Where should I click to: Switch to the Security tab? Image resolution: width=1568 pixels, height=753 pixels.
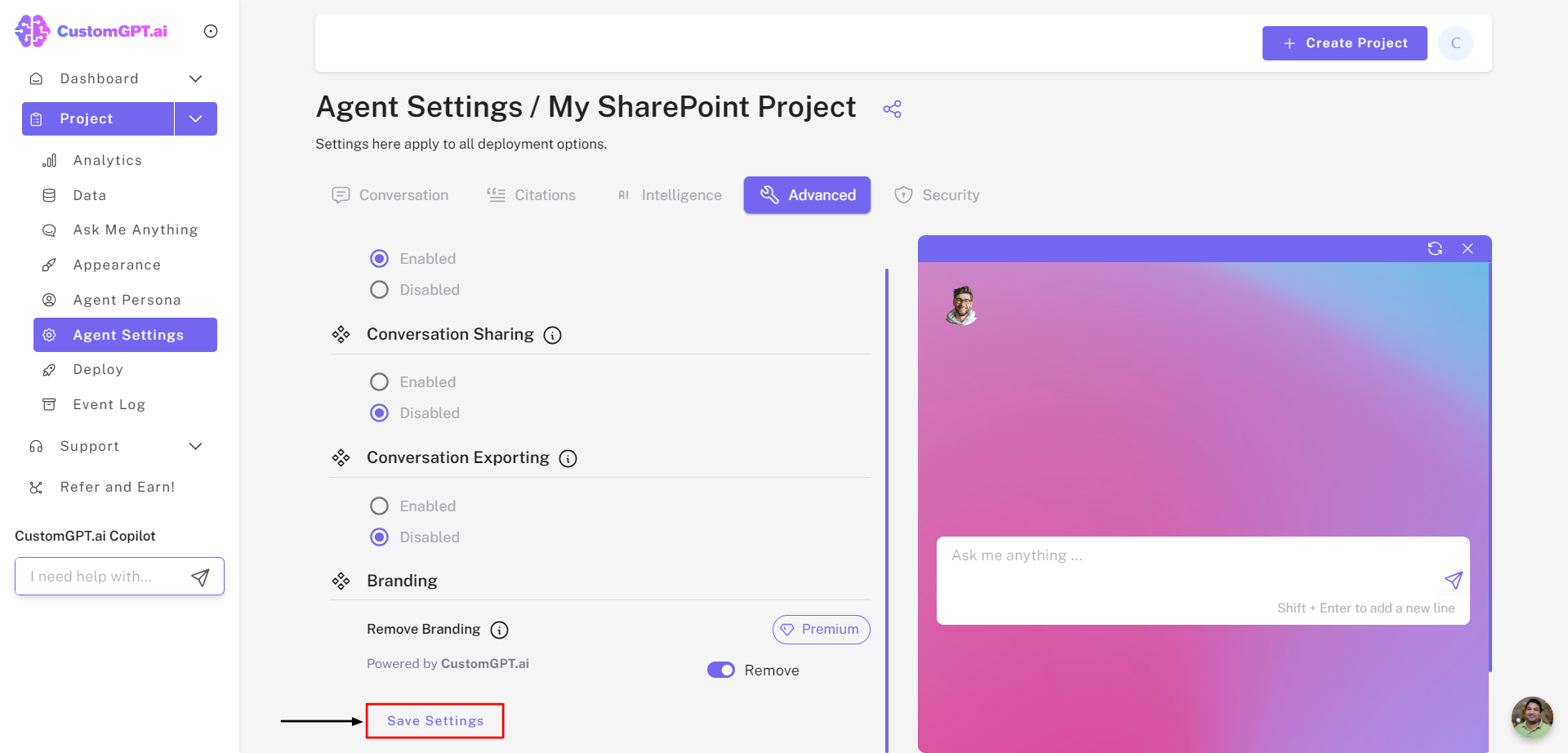coord(937,195)
